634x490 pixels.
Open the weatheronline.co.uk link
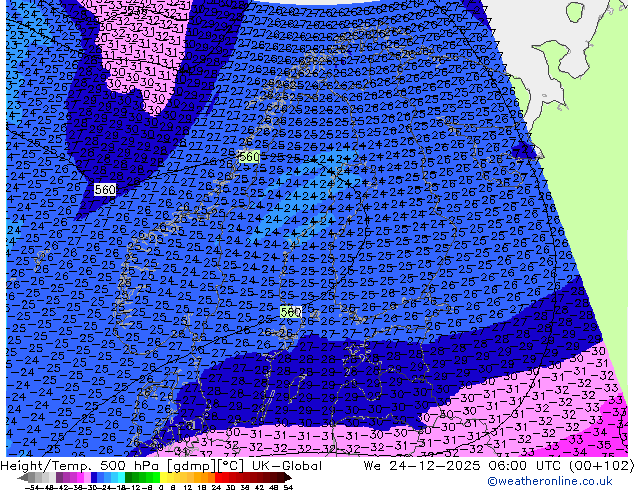[x=550, y=481]
